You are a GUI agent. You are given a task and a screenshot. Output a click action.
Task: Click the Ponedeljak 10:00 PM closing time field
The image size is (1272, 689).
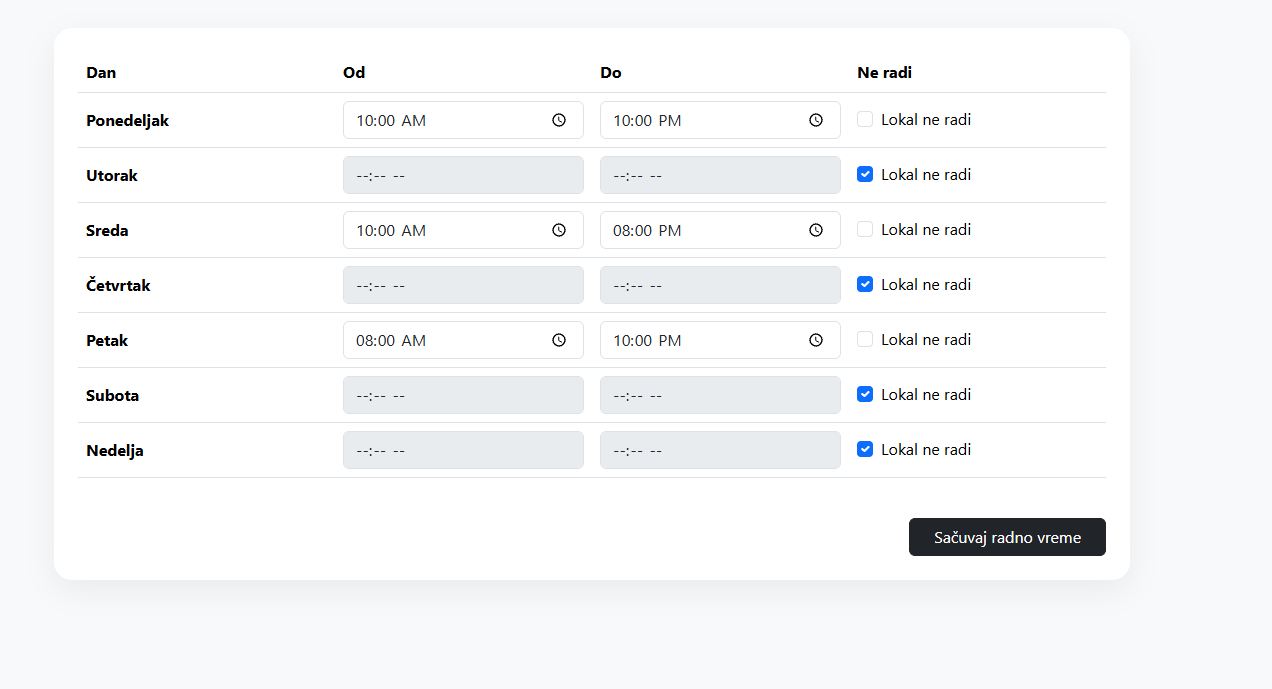click(x=720, y=120)
